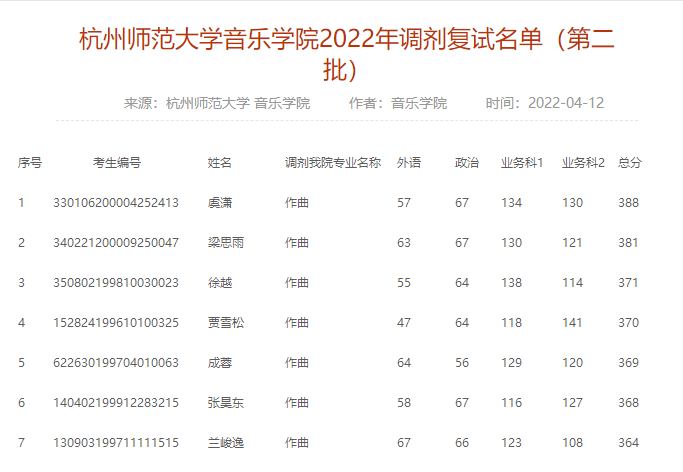Click the name 张昊东
The width and height of the screenshot is (683, 472).
[226, 403]
